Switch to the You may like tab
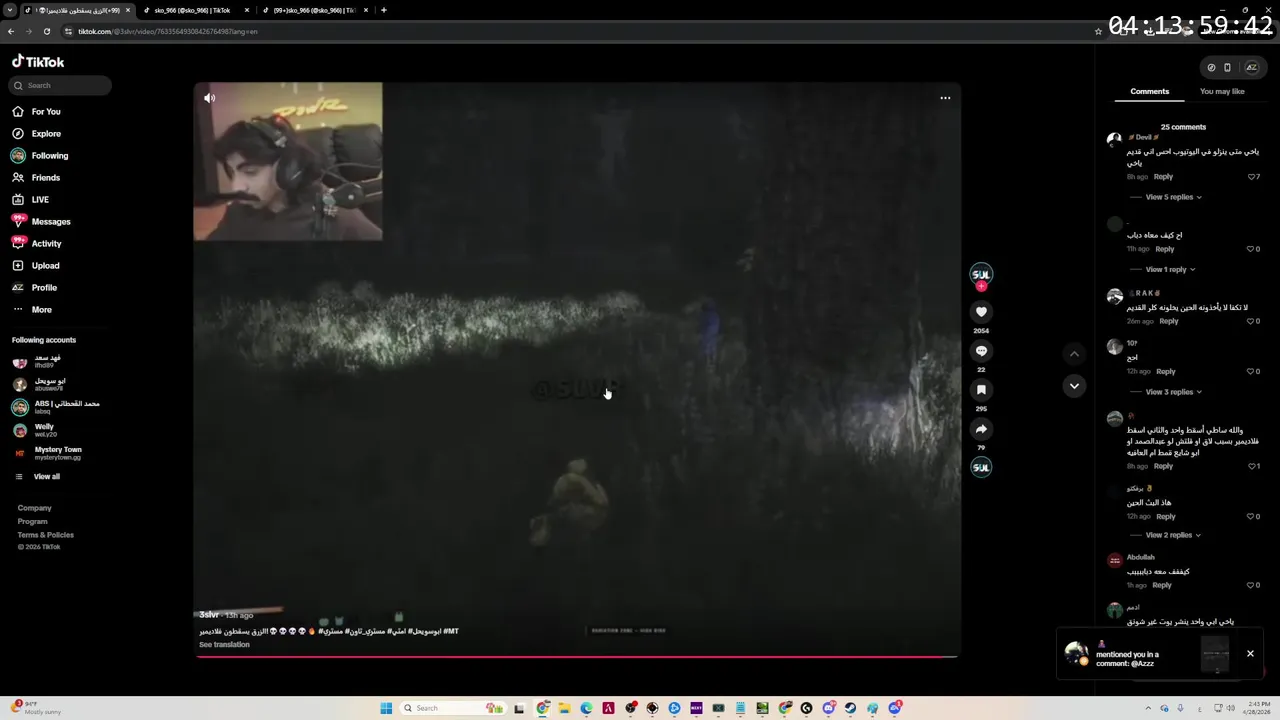Image resolution: width=1280 pixels, height=720 pixels. [x=1222, y=91]
